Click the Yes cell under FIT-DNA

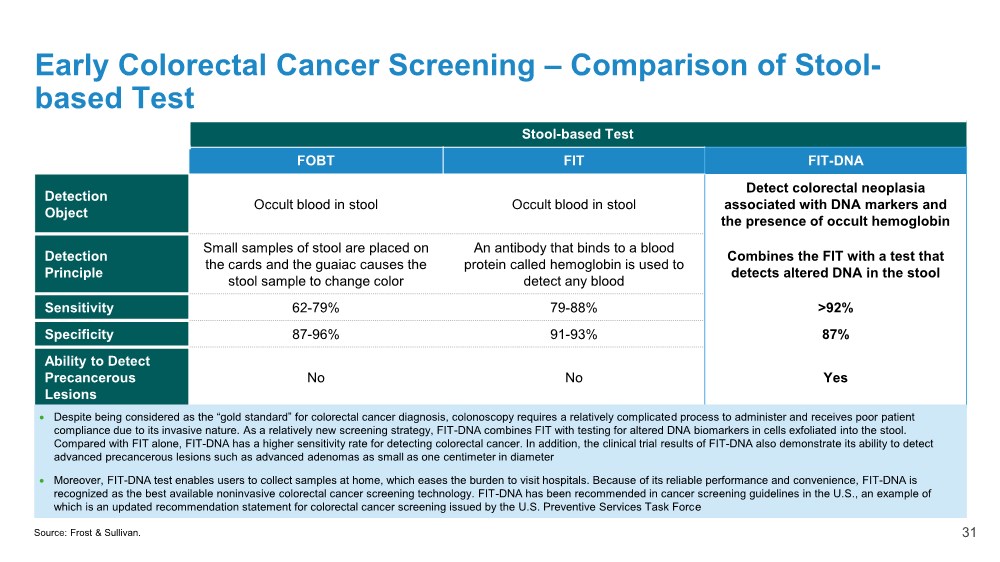tap(835, 377)
